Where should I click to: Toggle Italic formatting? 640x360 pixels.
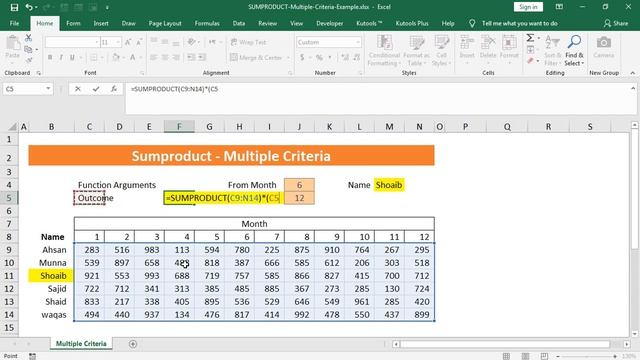click(61, 58)
